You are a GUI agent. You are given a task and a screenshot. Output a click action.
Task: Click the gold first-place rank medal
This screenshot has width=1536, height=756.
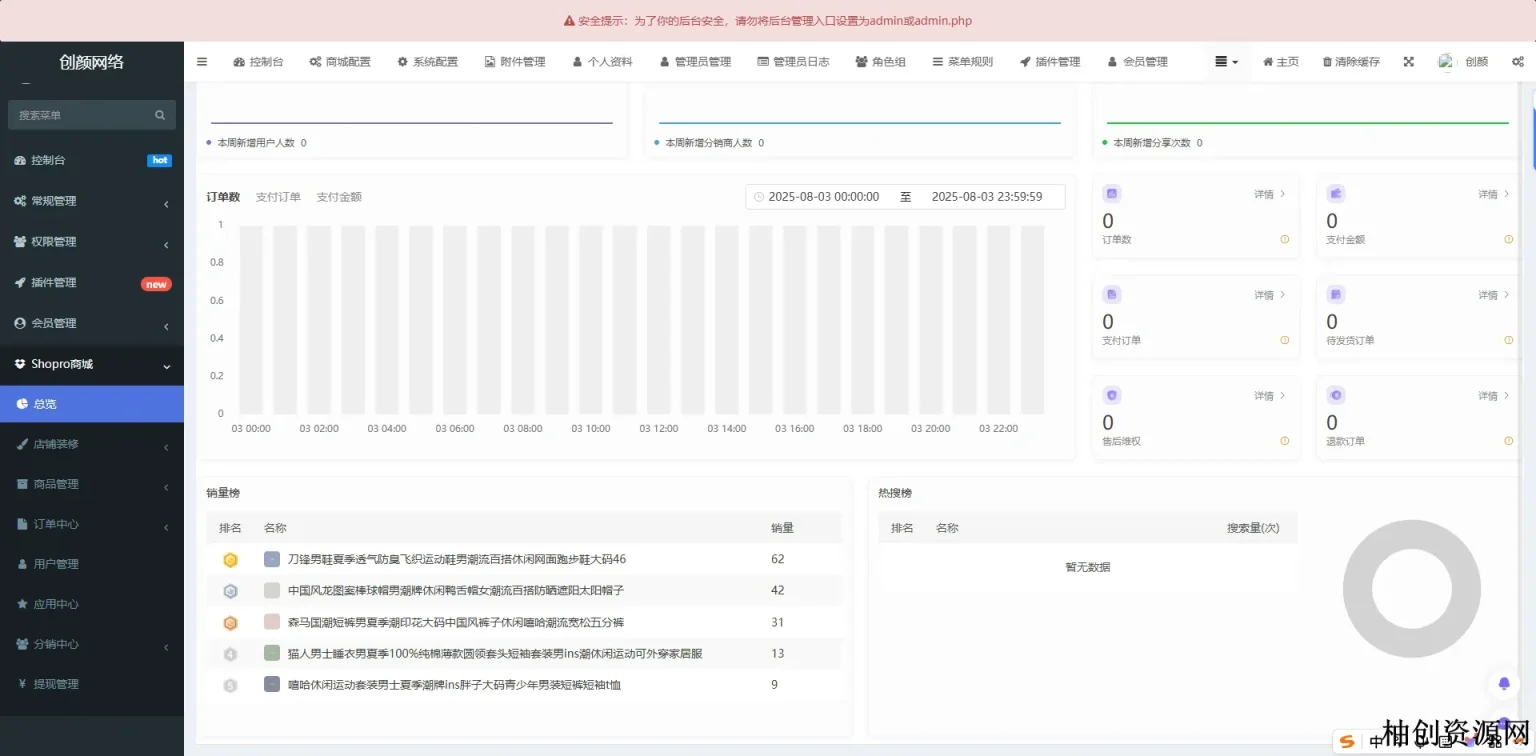(230, 560)
